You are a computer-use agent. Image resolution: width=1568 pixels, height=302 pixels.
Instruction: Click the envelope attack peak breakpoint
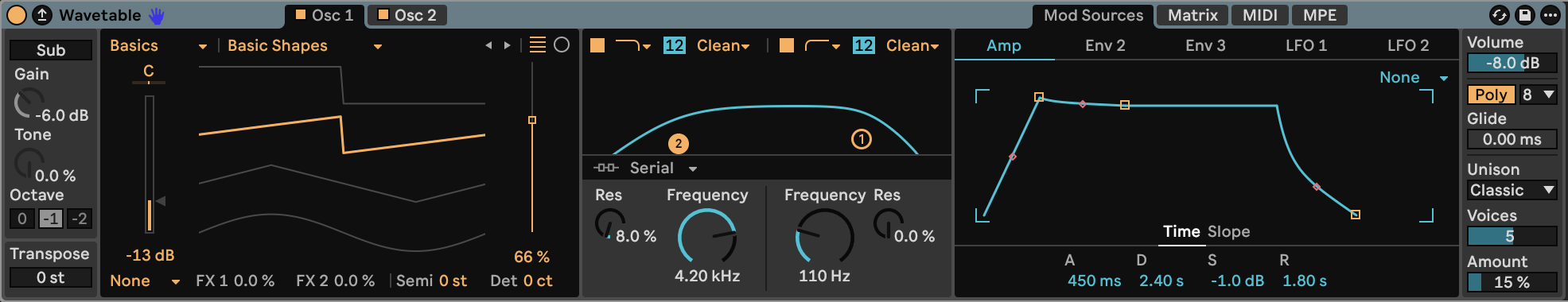1039,97
